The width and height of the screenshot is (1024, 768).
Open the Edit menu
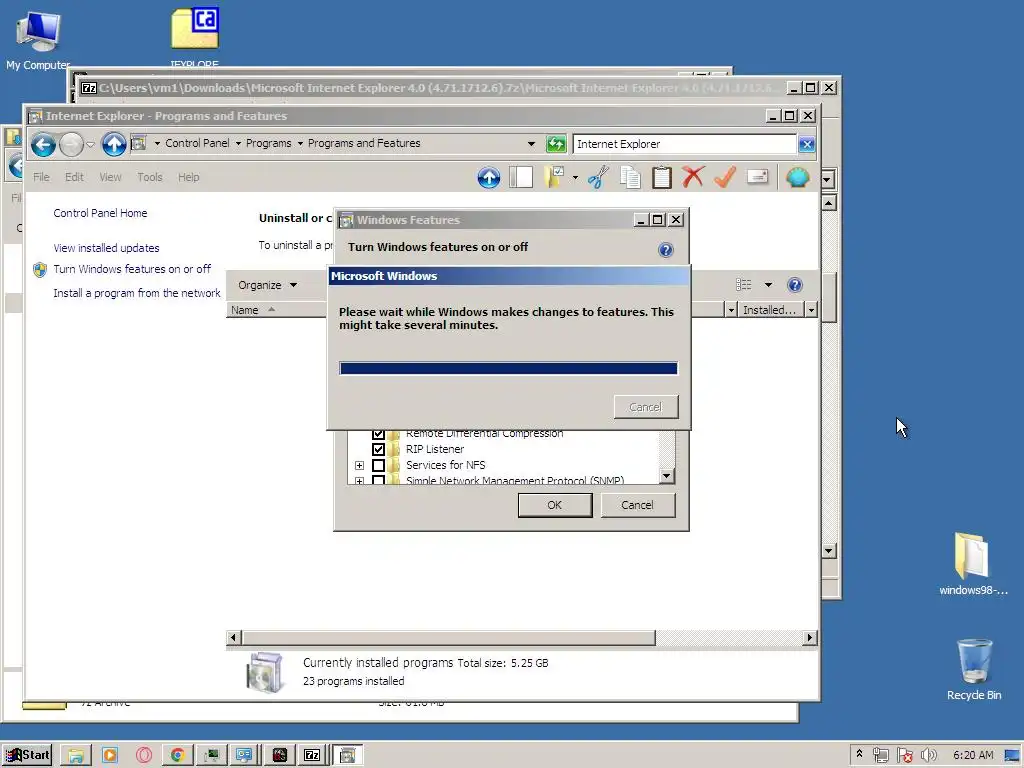(x=74, y=177)
